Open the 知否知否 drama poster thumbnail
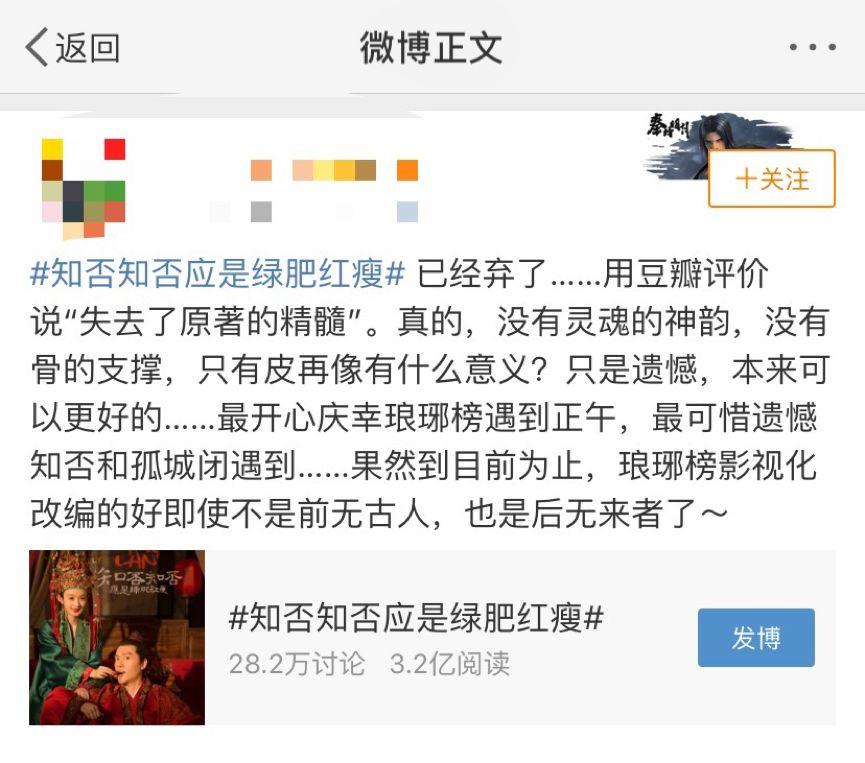The height and width of the screenshot is (763, 865). pos(117,637)
